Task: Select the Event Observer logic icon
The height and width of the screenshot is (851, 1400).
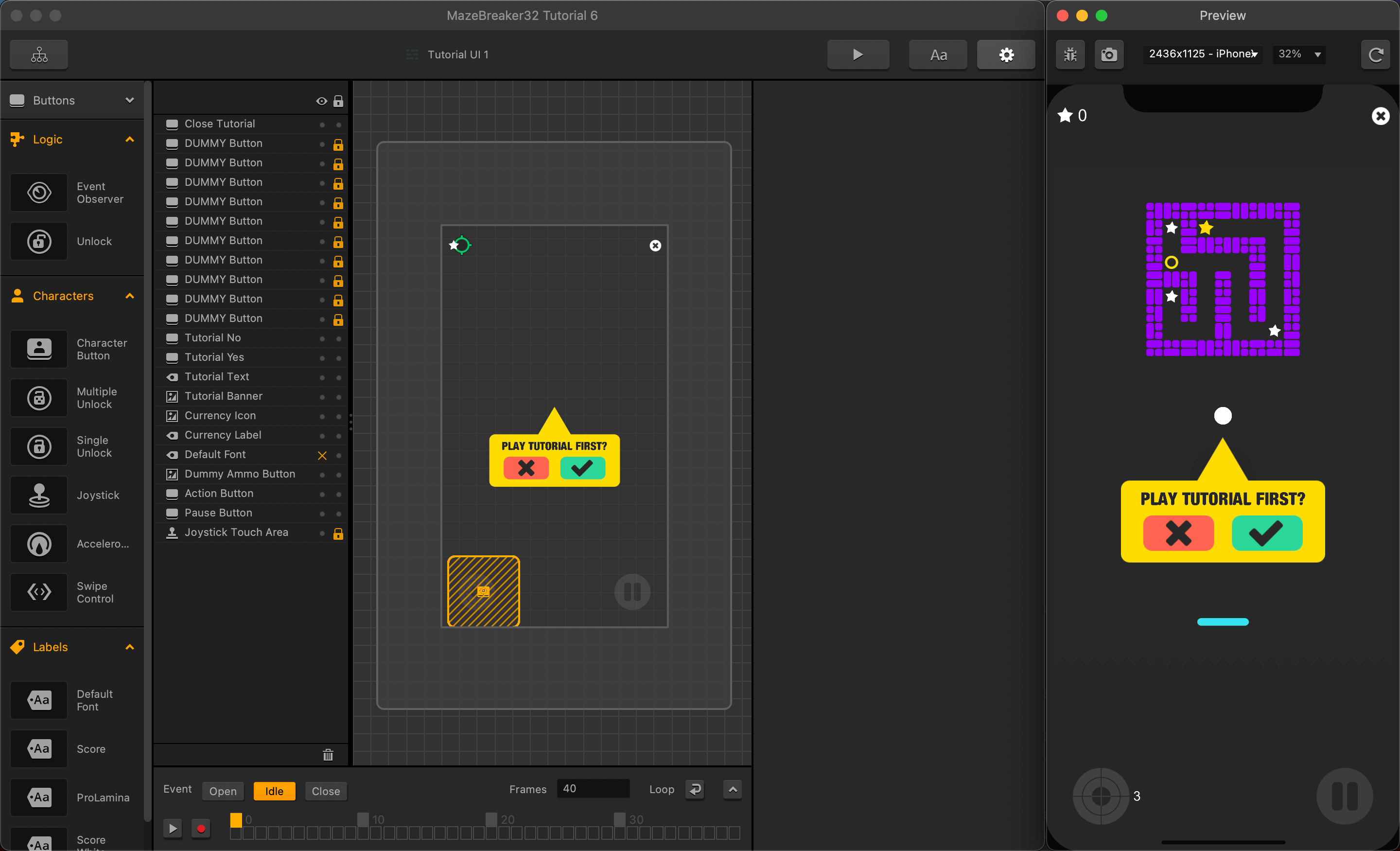Action: tap(38, 193)
